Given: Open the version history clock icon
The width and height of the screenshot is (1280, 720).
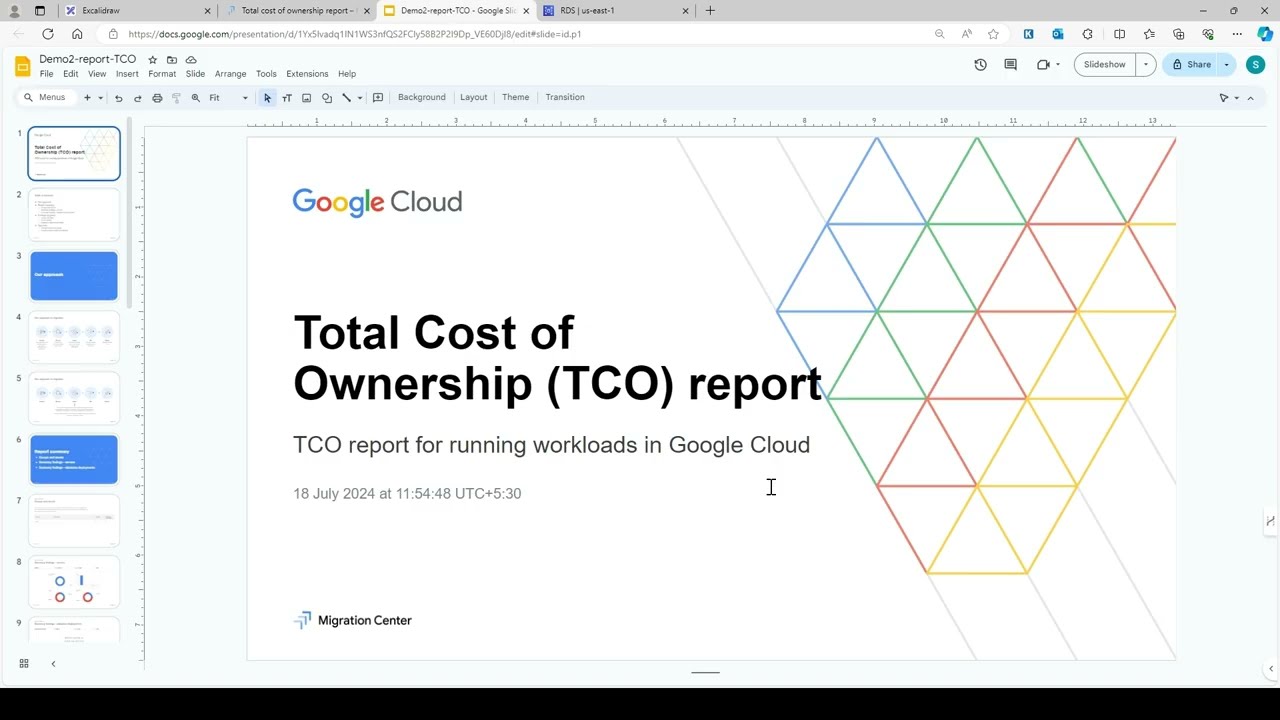Looking at the screenshot, I should pos(980,64).
